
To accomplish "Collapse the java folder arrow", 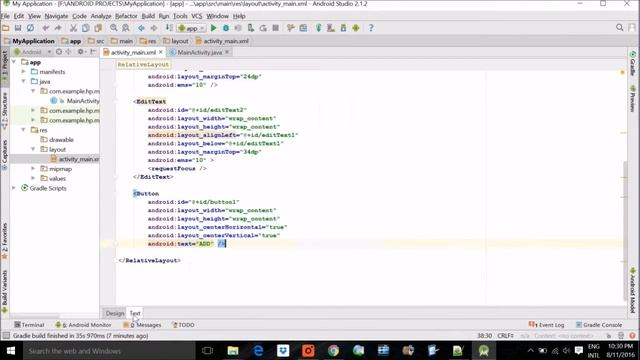I will pos(24,81).
